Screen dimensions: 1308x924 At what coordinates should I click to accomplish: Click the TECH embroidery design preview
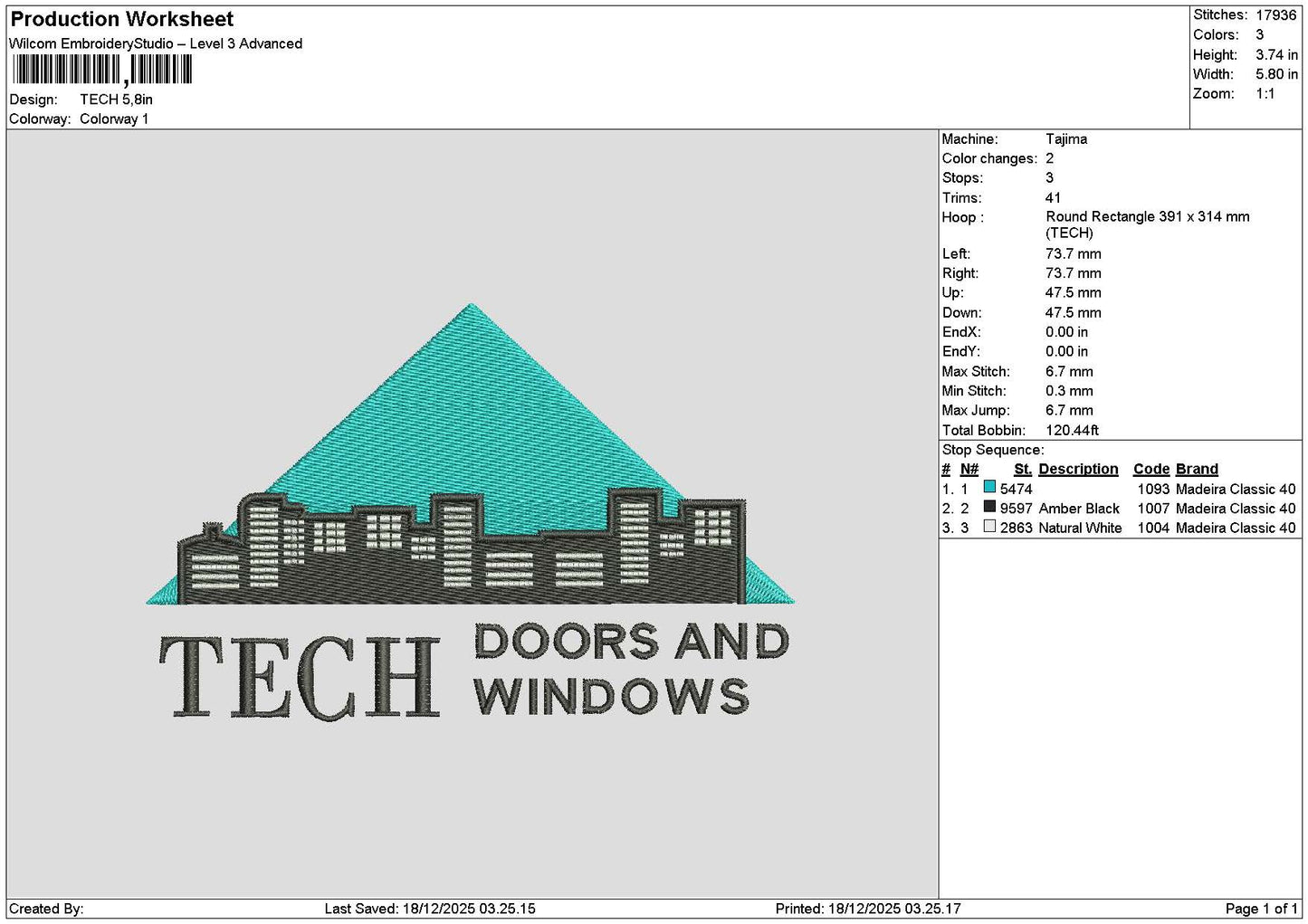471,511
